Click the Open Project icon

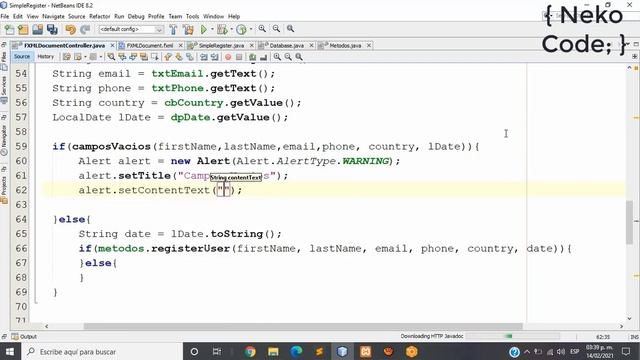point(38,29)
